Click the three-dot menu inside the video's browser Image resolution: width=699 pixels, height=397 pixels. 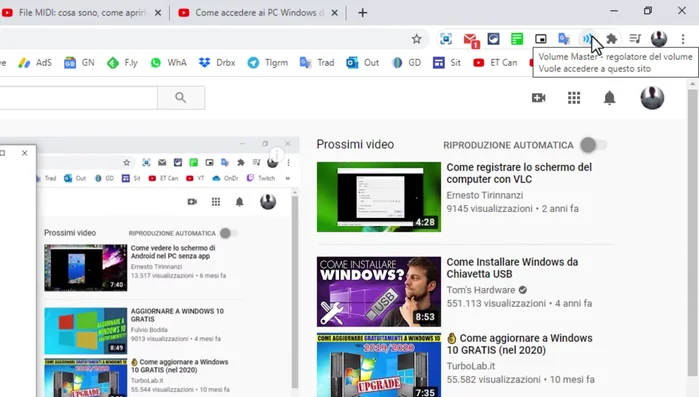tap(288, 163)
